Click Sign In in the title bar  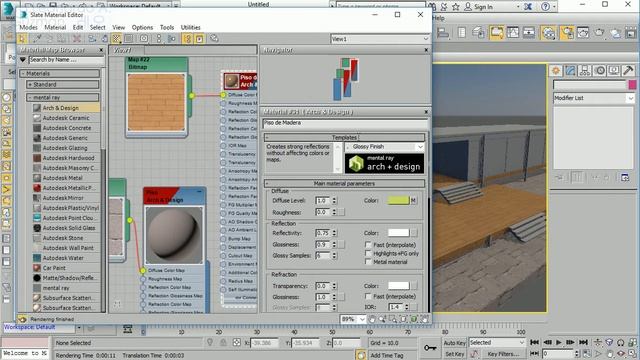pyautogui.click(x=483, y=7)
